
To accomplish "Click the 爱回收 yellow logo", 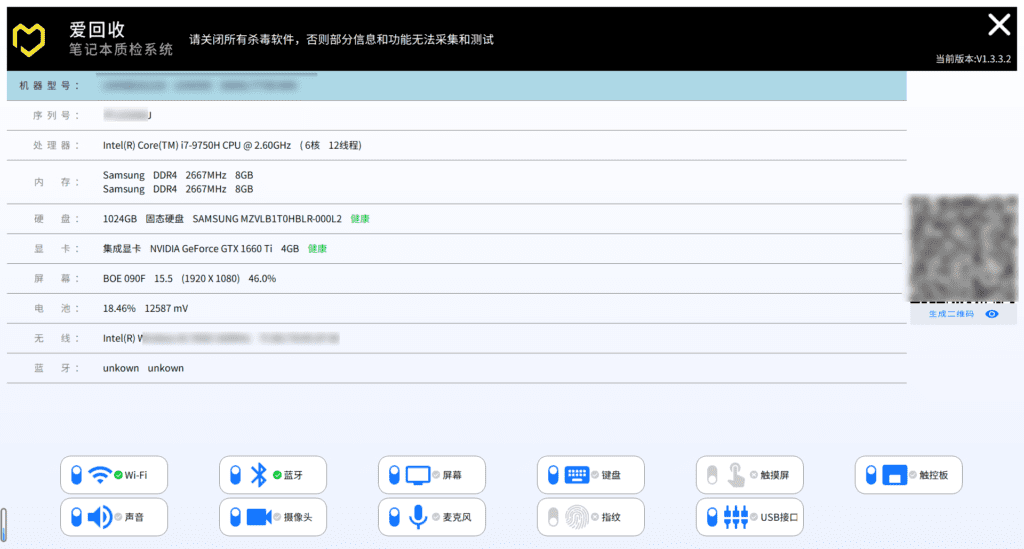I will tap(29, 38).
